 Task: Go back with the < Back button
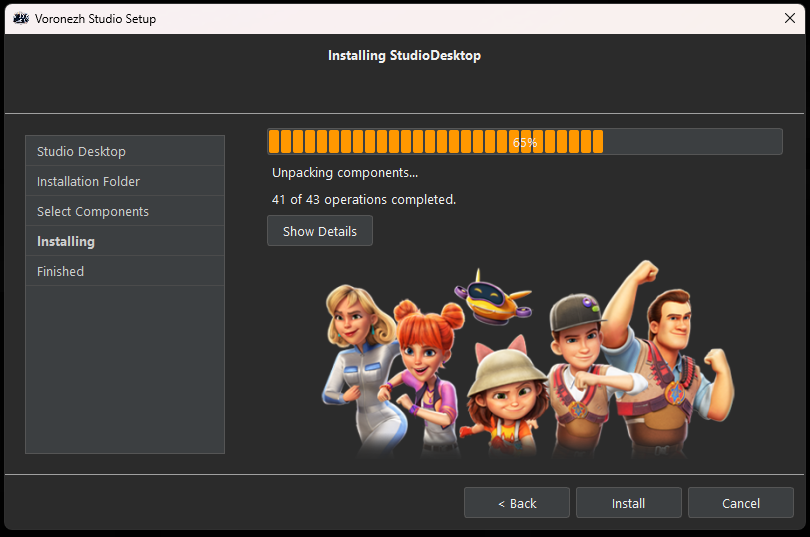click(517, 502)
